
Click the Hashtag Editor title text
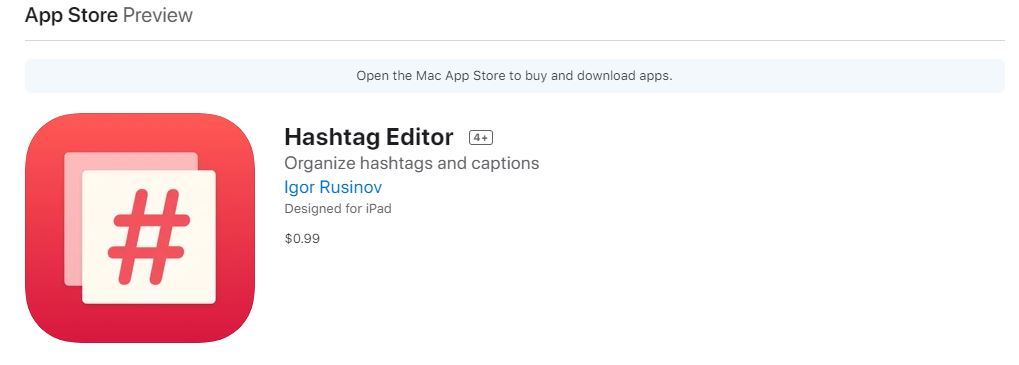tap(368, 137)
